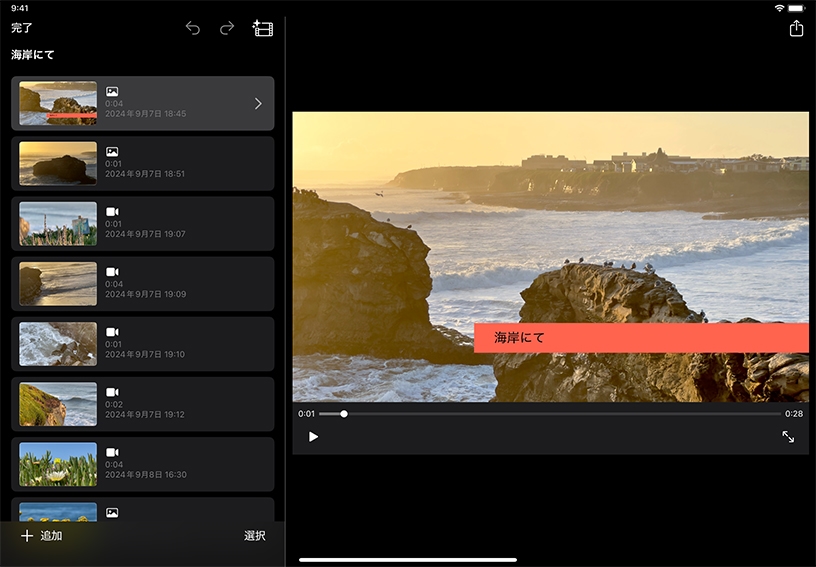Select the video clip dated 19:07
Viewport: 816px width, 567px height.
pos(142,223)
